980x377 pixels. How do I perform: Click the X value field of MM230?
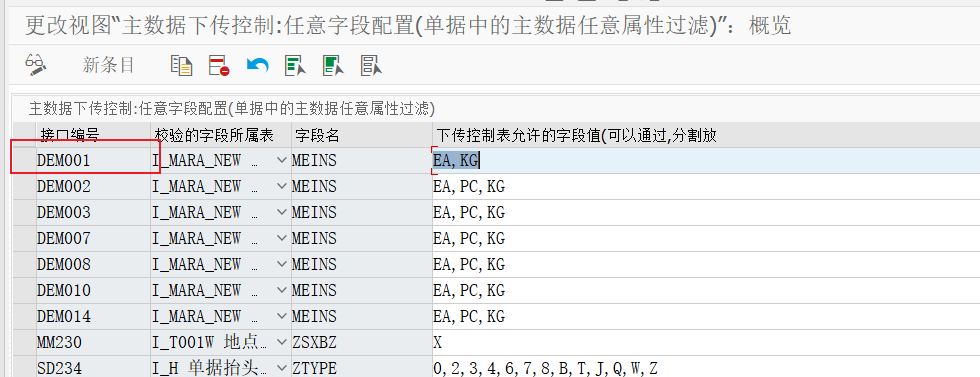click(x=706, y=342)
